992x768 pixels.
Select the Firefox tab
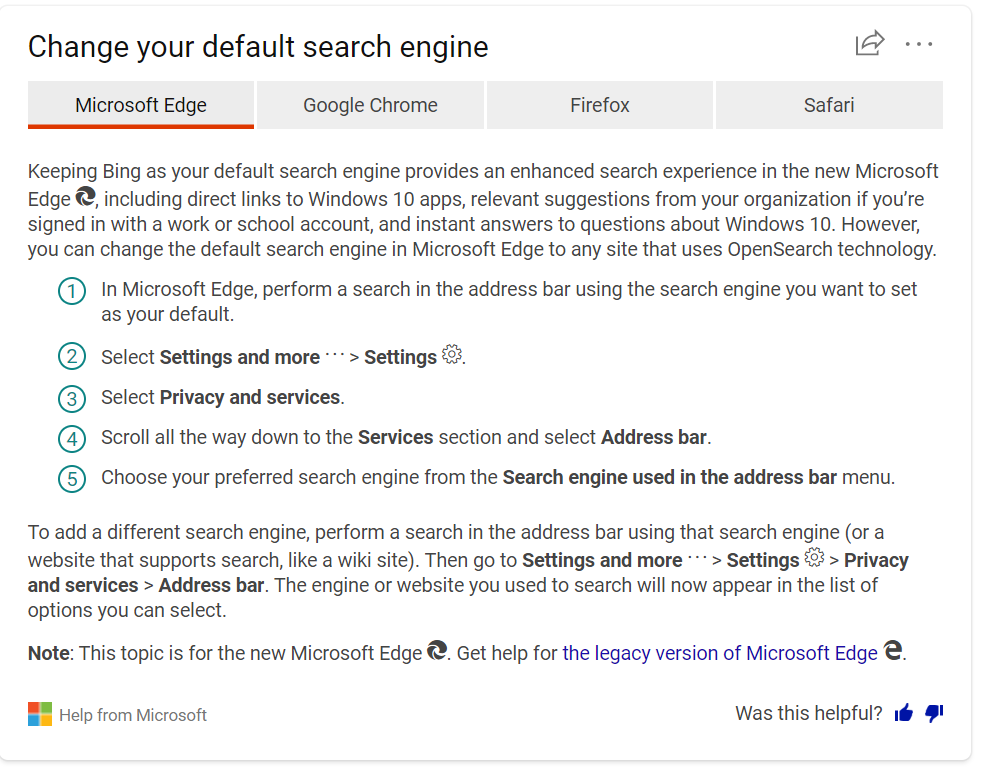[599, 104]
